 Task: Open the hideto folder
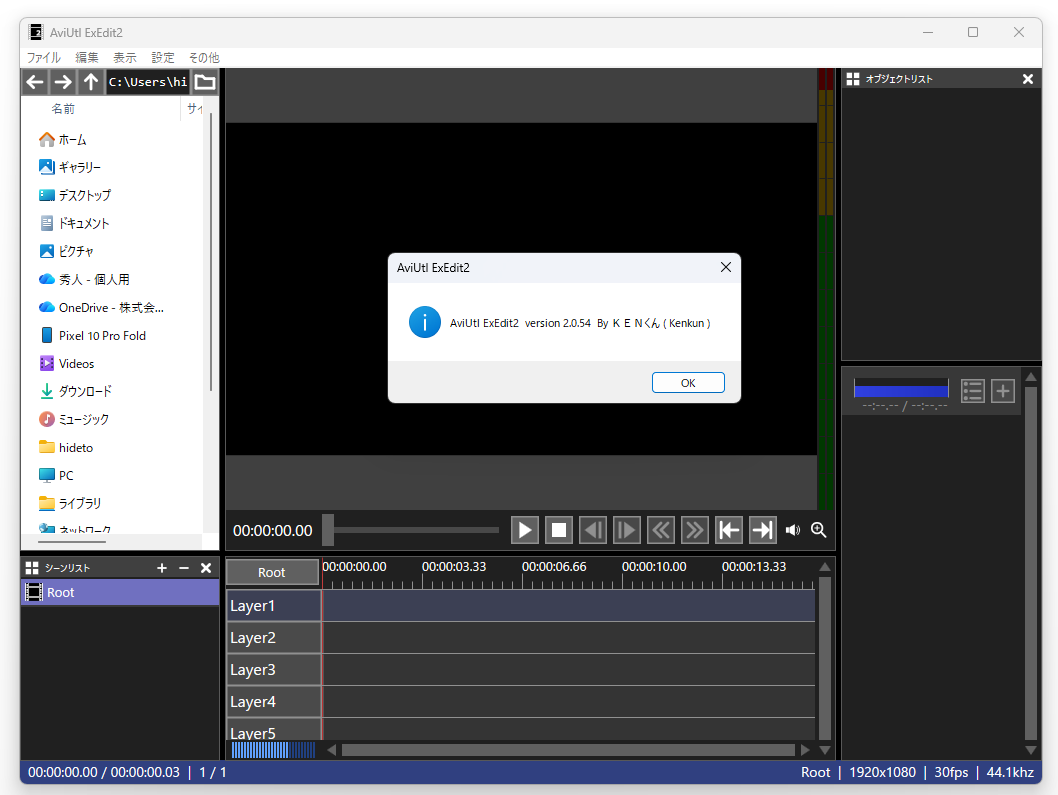(66, 447)
